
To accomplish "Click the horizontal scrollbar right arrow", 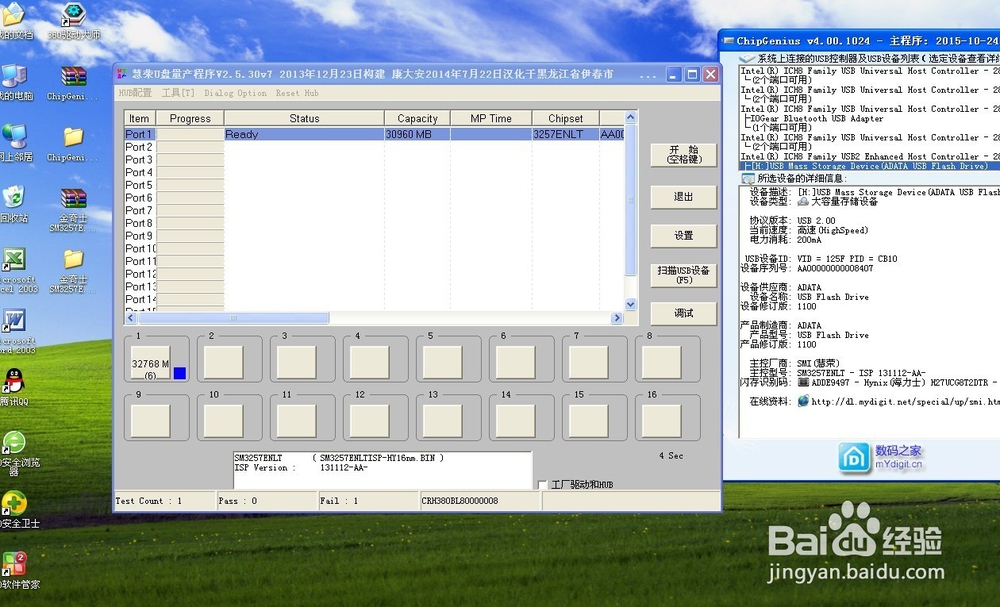I will 617,318.
